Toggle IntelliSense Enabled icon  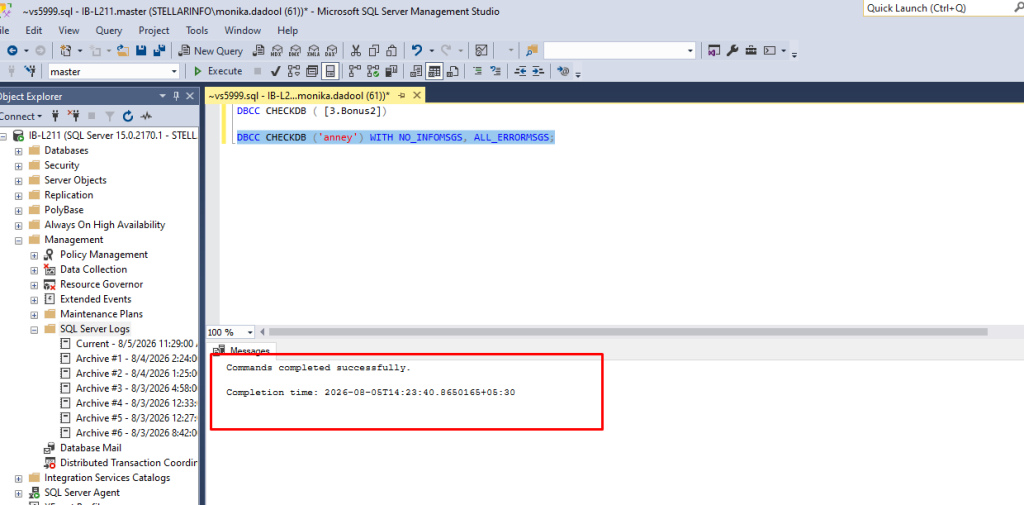click(x=330, y=71)
